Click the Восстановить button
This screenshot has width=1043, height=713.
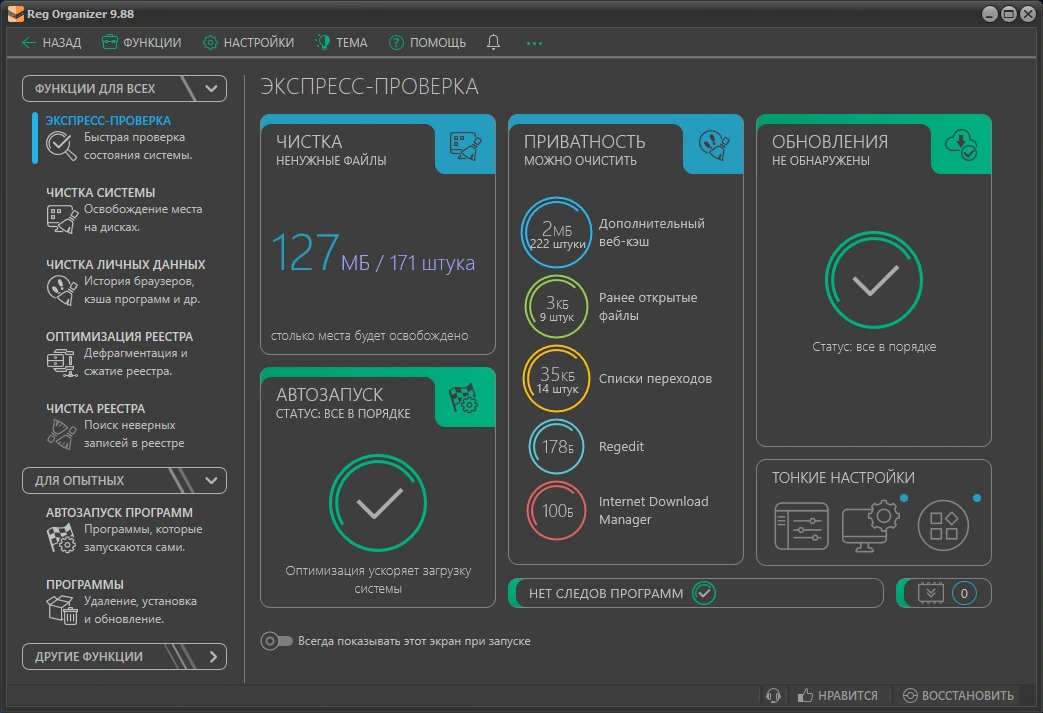[958, 696]
